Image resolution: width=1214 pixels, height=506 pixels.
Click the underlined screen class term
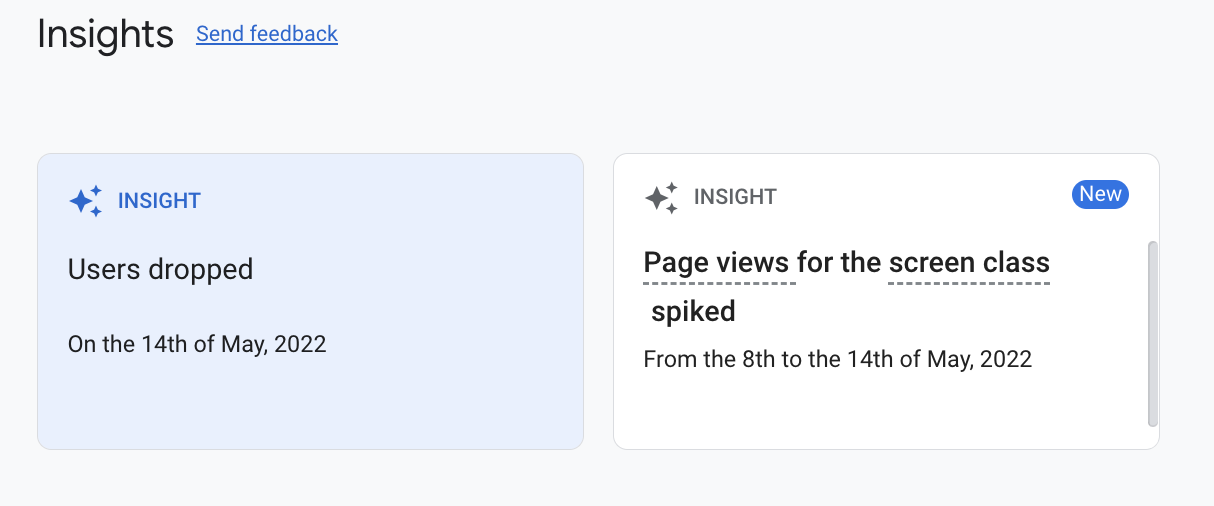coord(969,263)
